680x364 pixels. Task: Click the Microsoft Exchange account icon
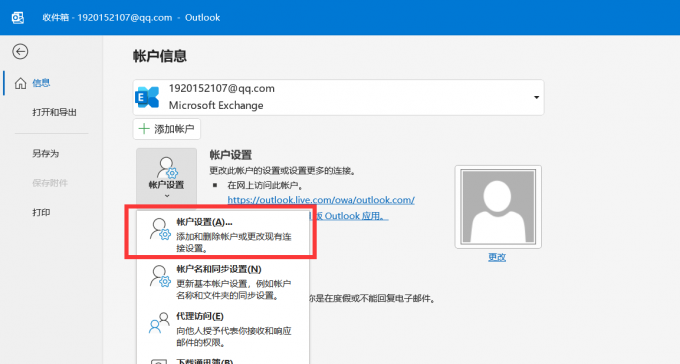147,97
